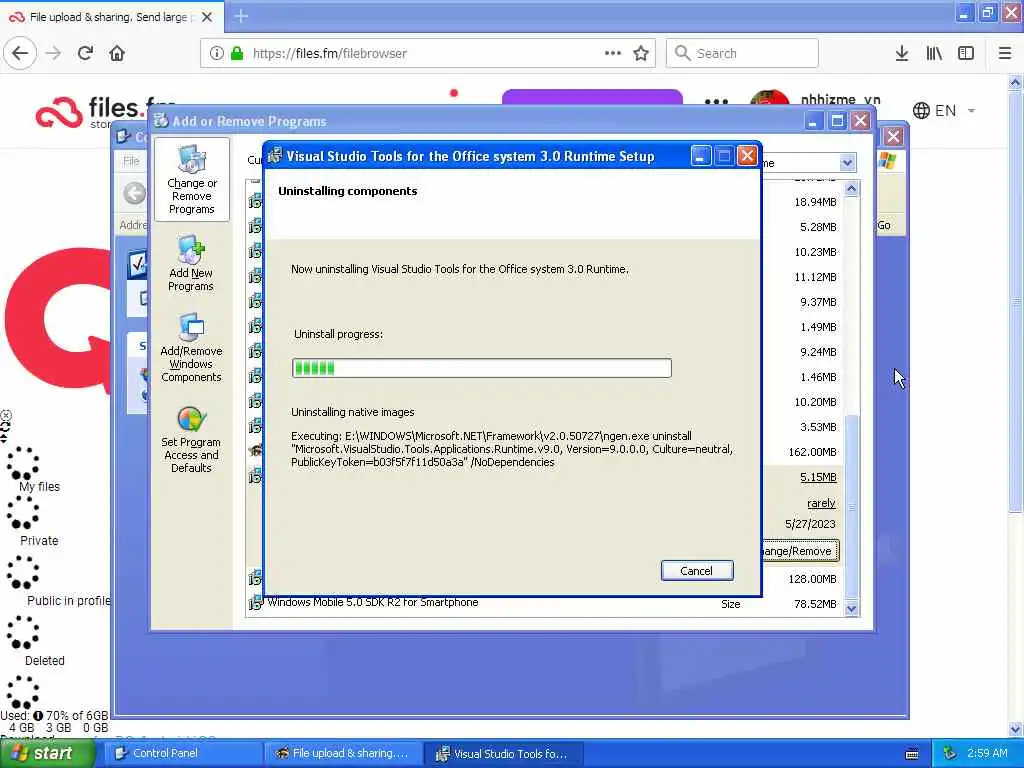
Task: Open My files in sidebar
Action: pos(39,487)
